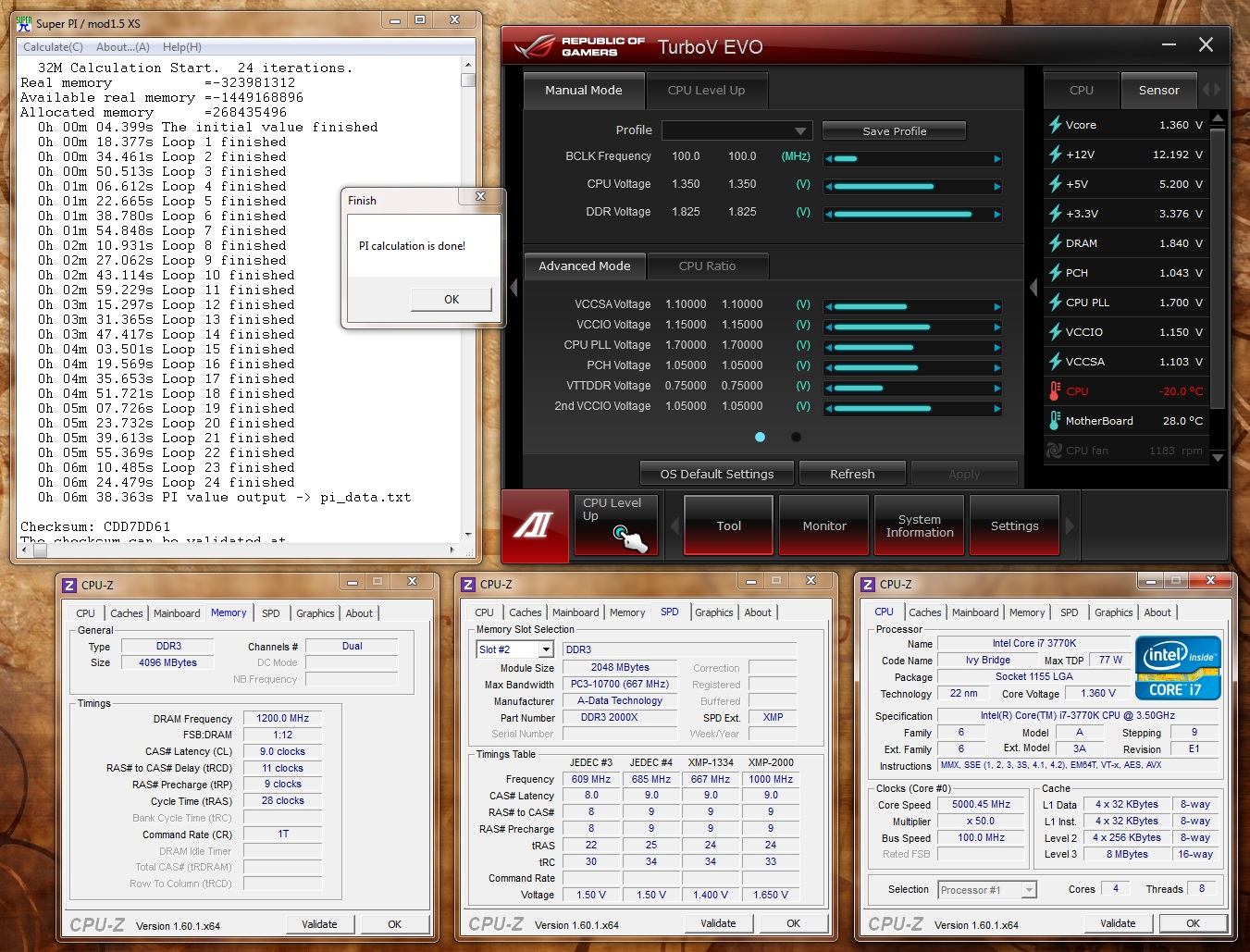Click the MotherBoard temperature thermometer icon
1250x952 pixels.
1055,421
